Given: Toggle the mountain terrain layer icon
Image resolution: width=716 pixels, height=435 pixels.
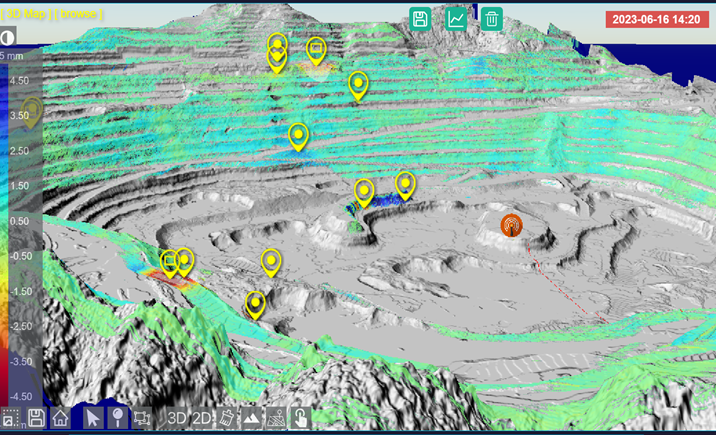Looking at the screenshot, I should pyautogui.click(x=251, y=418).
